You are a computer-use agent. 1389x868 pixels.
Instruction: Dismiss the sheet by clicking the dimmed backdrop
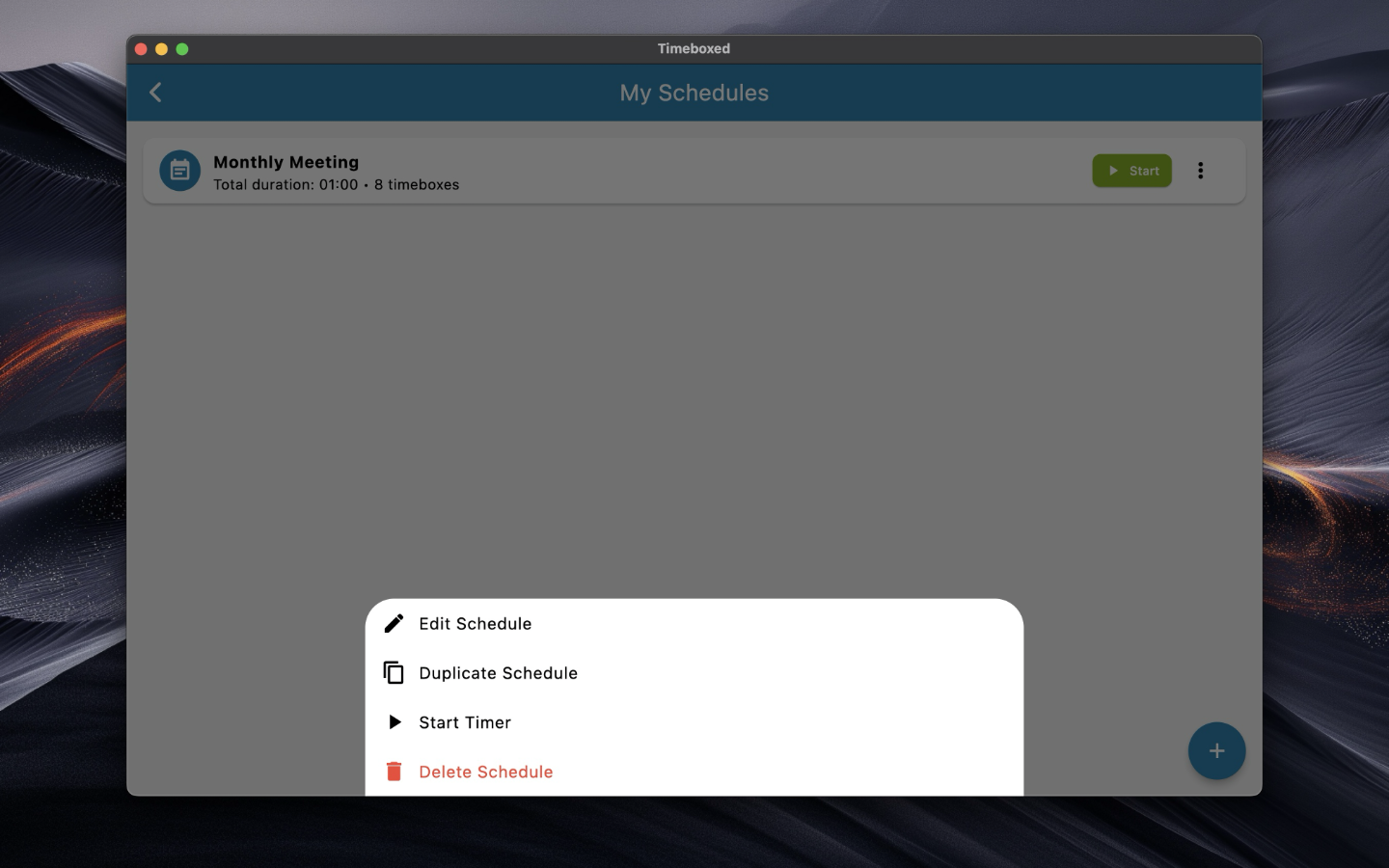click(x=694, y=386)
